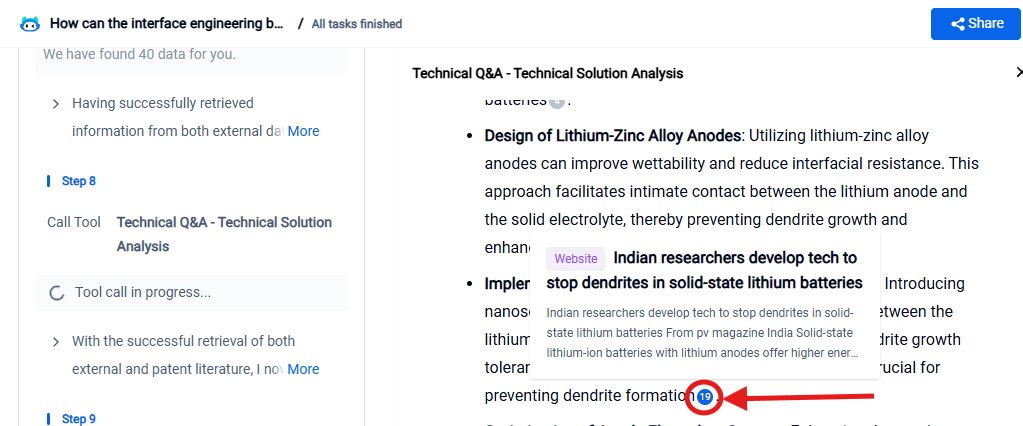Click the 'We have found 40 data' message
Viewport: 1023px width, 426px height.
140,54
